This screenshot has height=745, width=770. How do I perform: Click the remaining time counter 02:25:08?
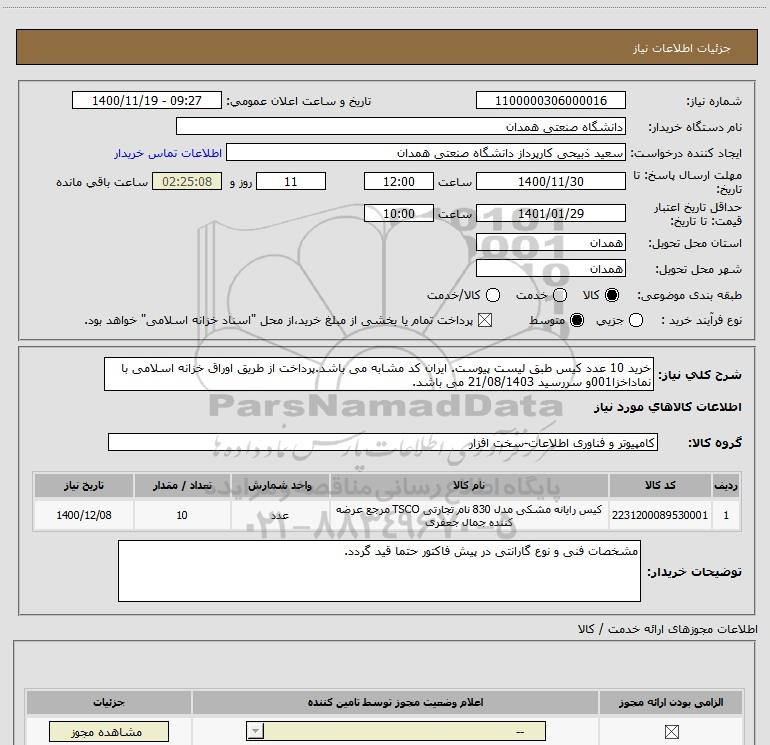coord(187,181)
